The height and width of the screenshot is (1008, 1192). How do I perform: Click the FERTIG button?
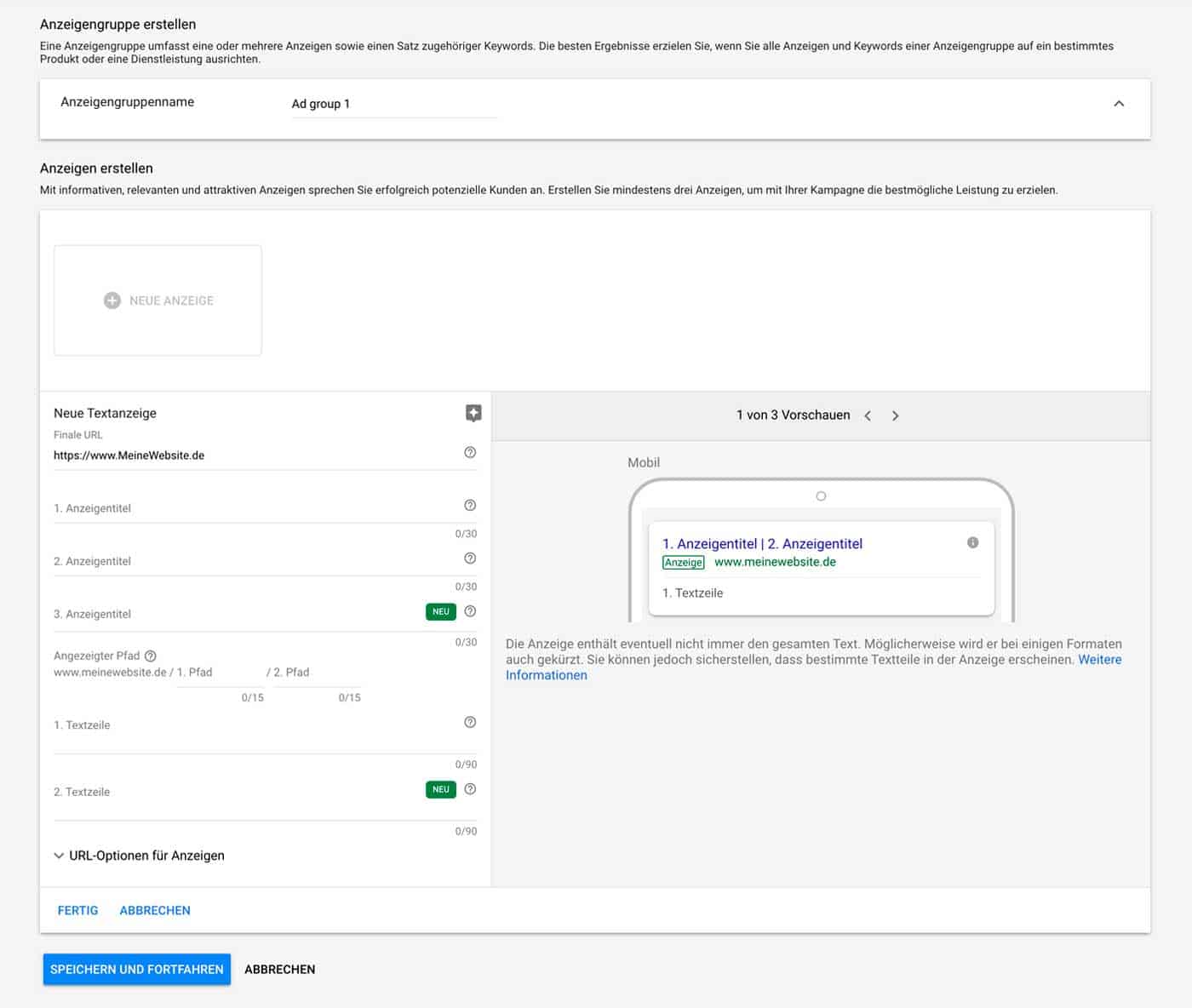(78, 910)
